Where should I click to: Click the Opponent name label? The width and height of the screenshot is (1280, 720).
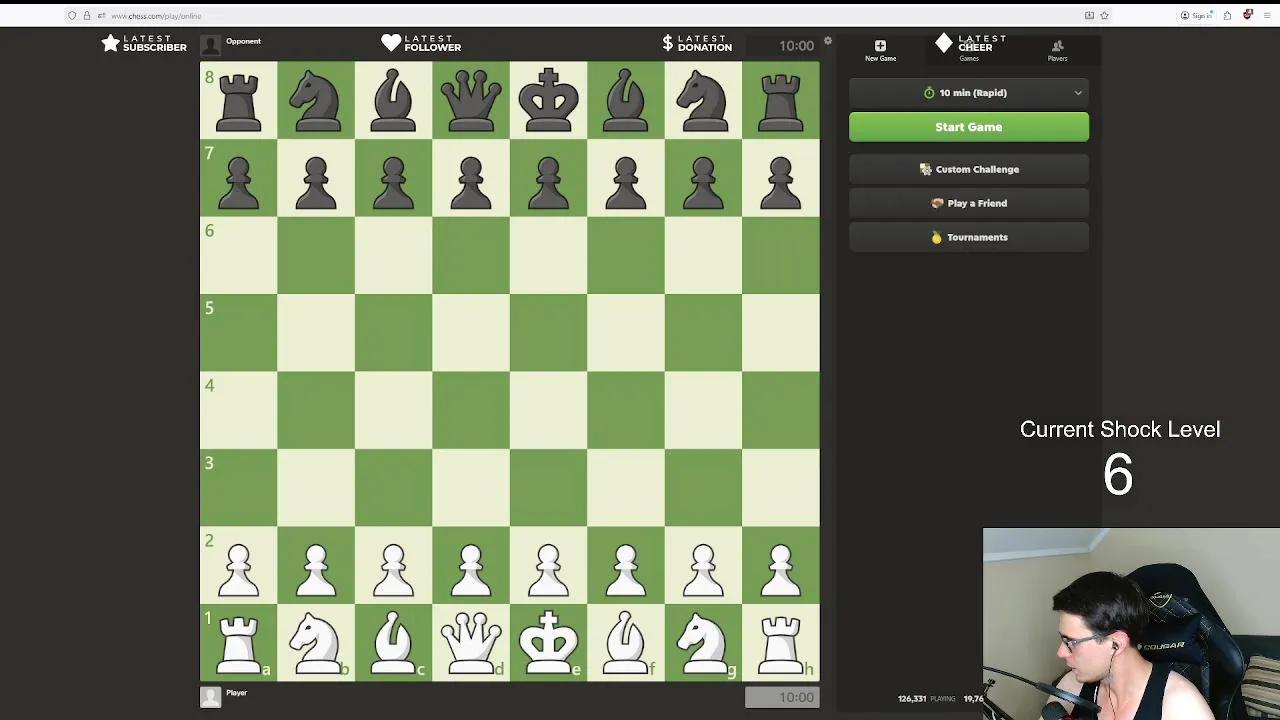[243, 41]
